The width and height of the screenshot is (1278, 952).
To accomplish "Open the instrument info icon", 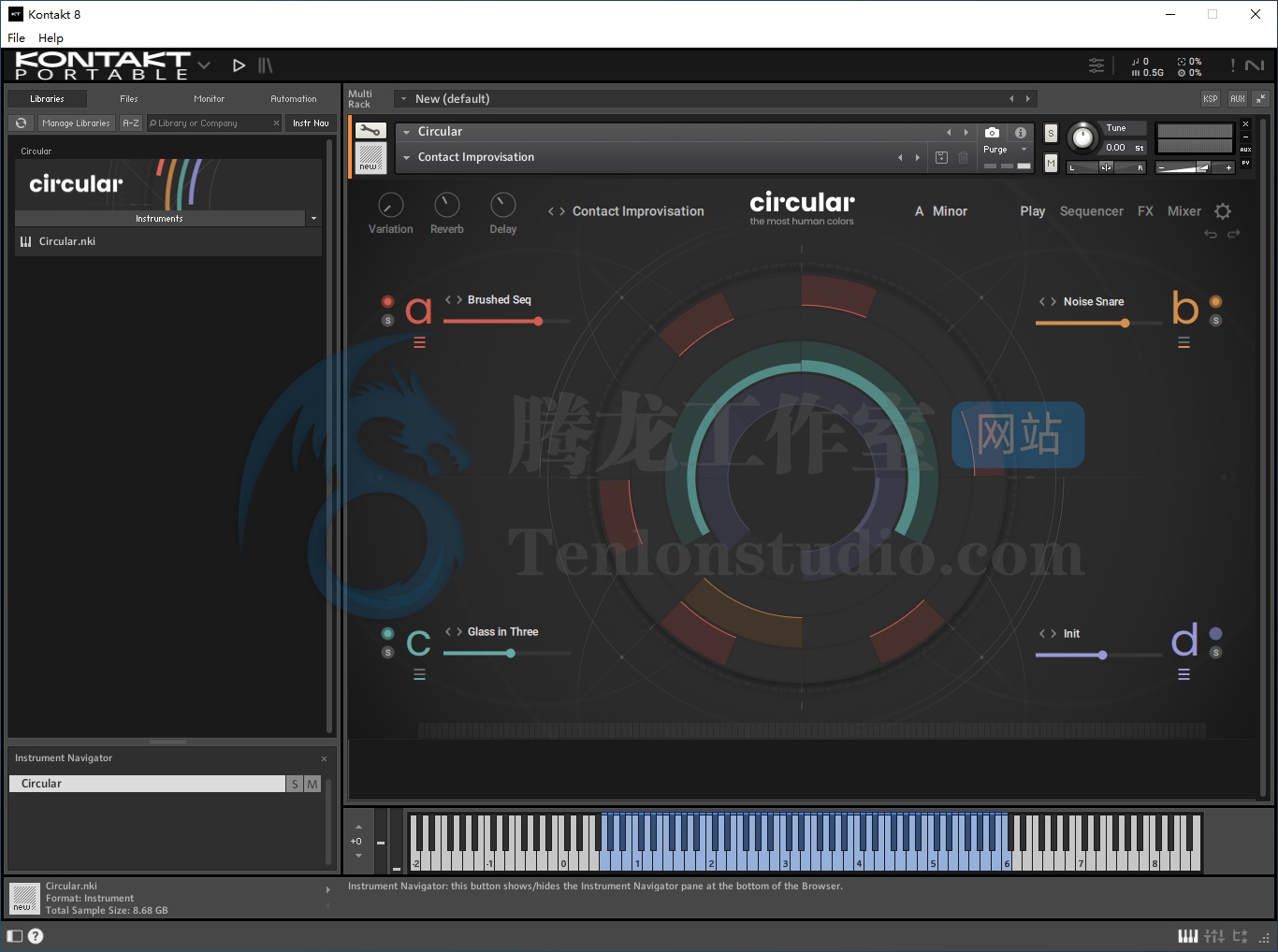I will tap(1021, 133).
